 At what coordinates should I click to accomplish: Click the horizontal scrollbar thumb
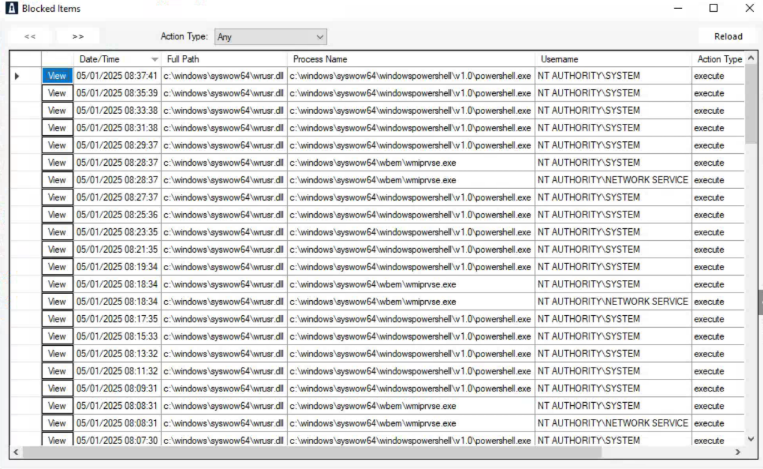(x=312, y=452)
